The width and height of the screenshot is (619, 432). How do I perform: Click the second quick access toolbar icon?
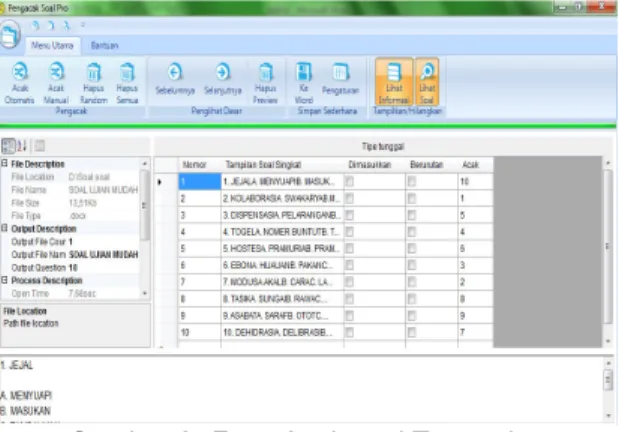click(51, 26)
